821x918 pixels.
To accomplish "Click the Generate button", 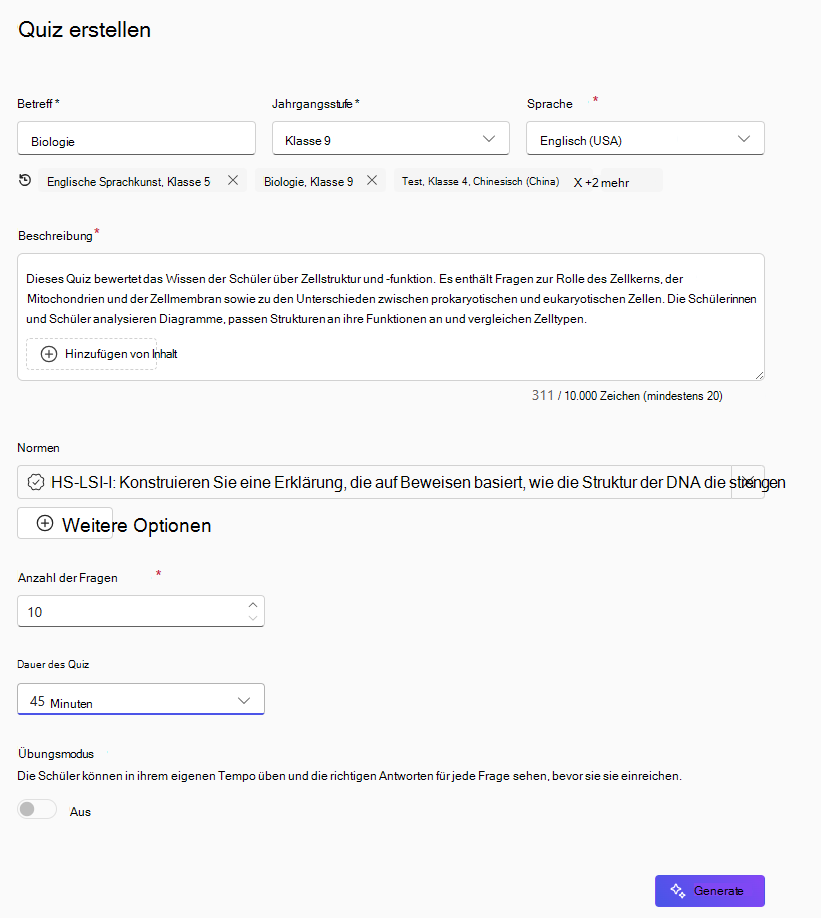I will coord(710,890).
